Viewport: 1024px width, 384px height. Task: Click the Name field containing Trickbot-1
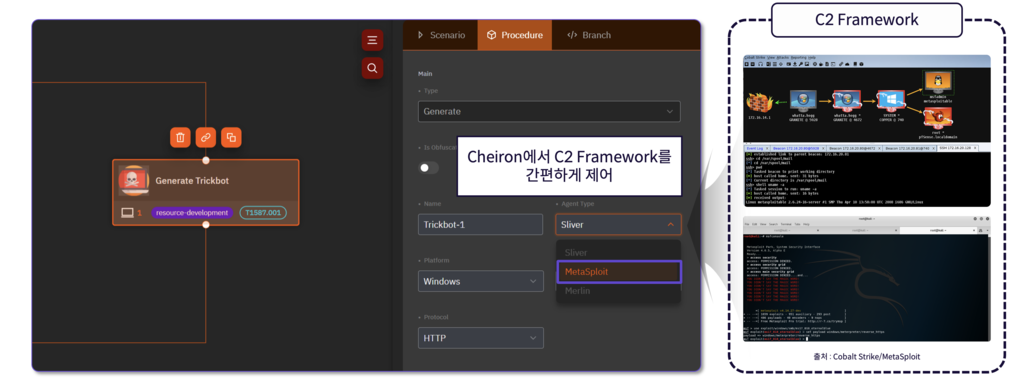click(x=481, y=225)
